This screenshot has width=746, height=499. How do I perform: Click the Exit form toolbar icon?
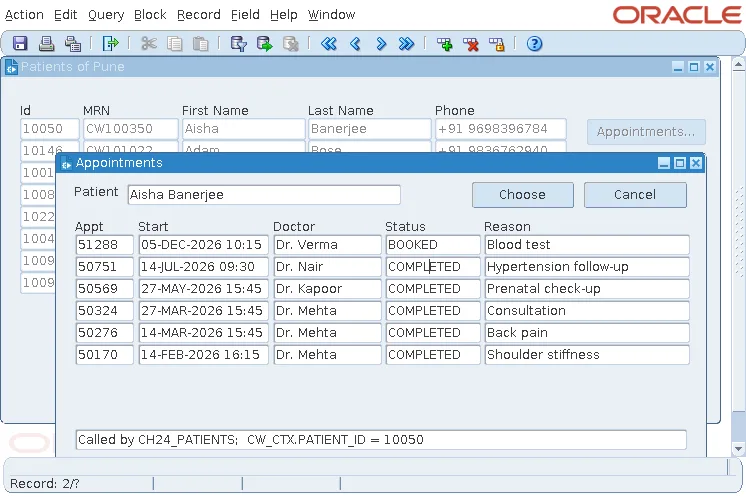coord(110,44)
